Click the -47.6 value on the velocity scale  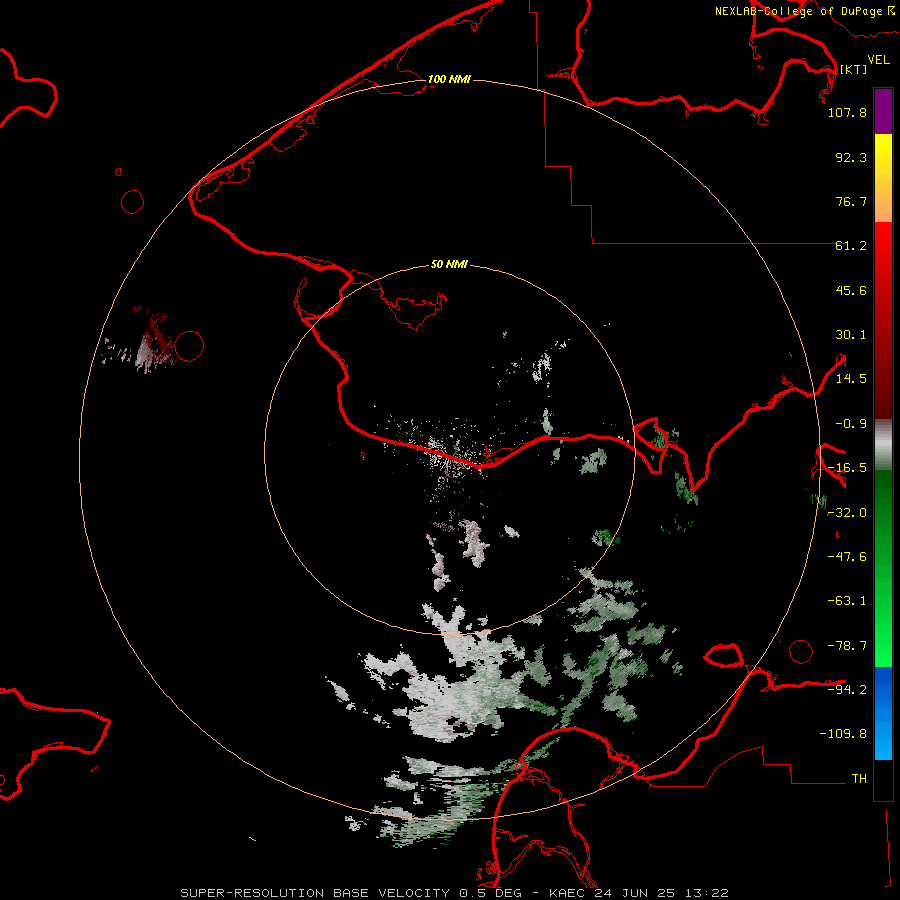tap(847, 557)
